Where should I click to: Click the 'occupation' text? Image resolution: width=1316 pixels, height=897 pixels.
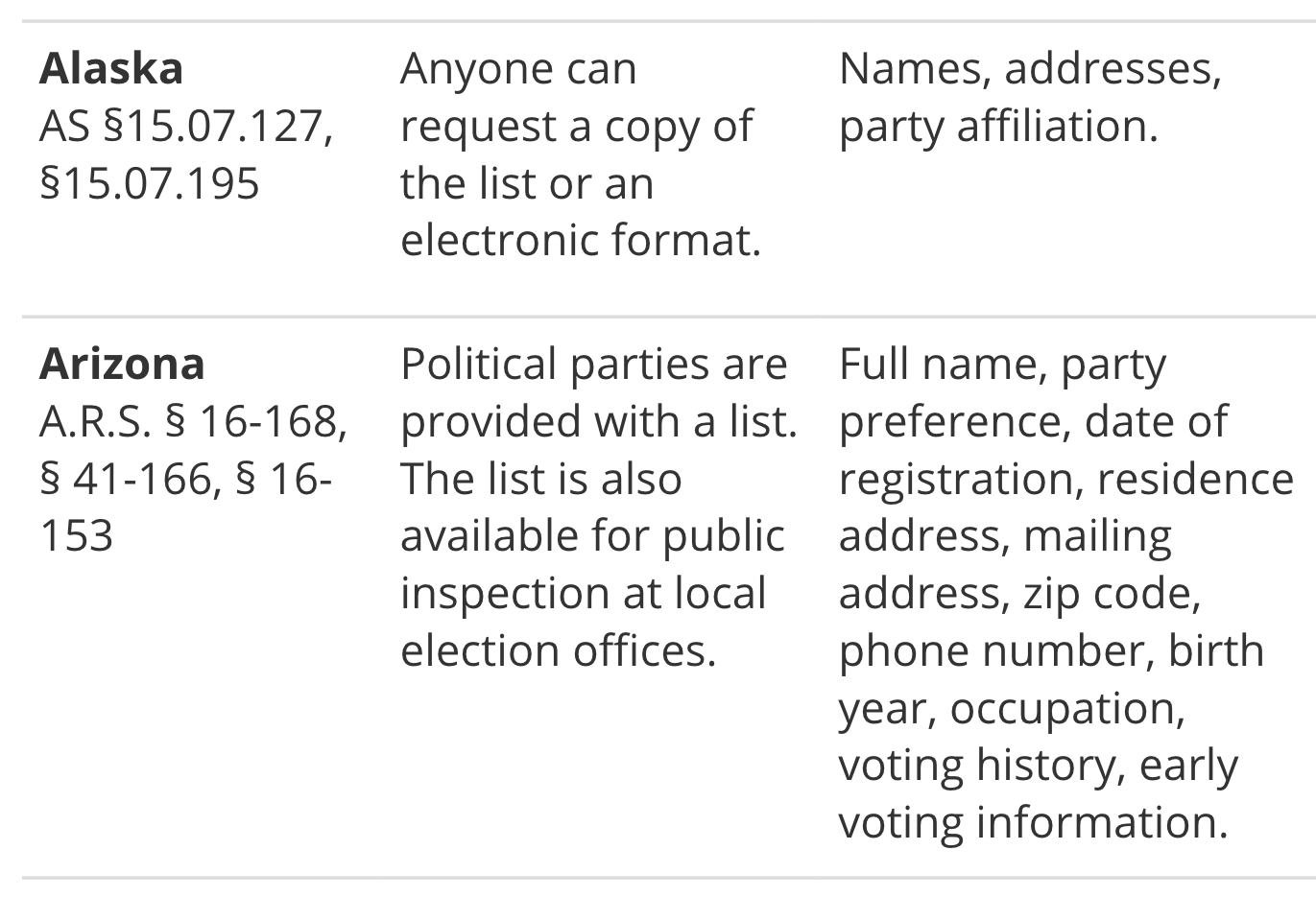(x=1066, y=708)
